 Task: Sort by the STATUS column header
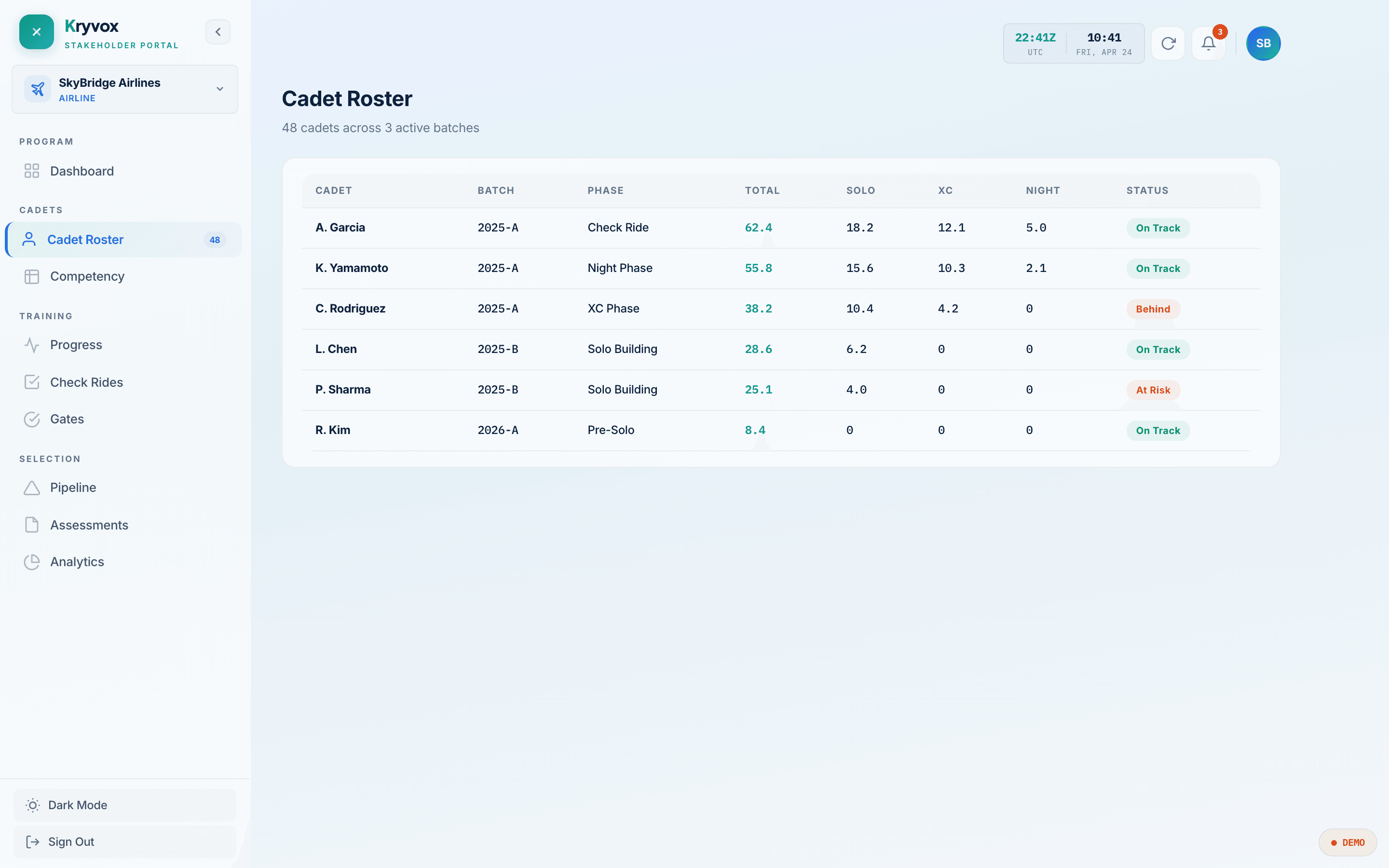(x=1147, y=190)
